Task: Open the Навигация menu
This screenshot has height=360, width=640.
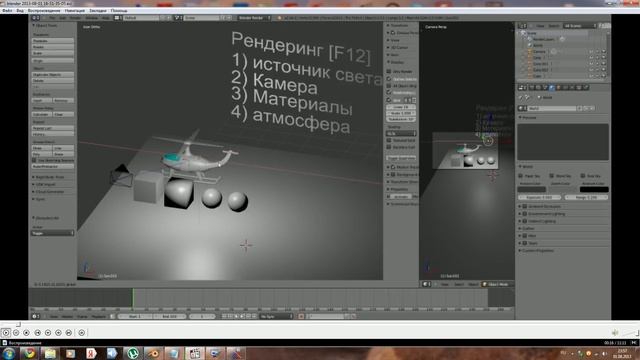Action: (75, 11)
